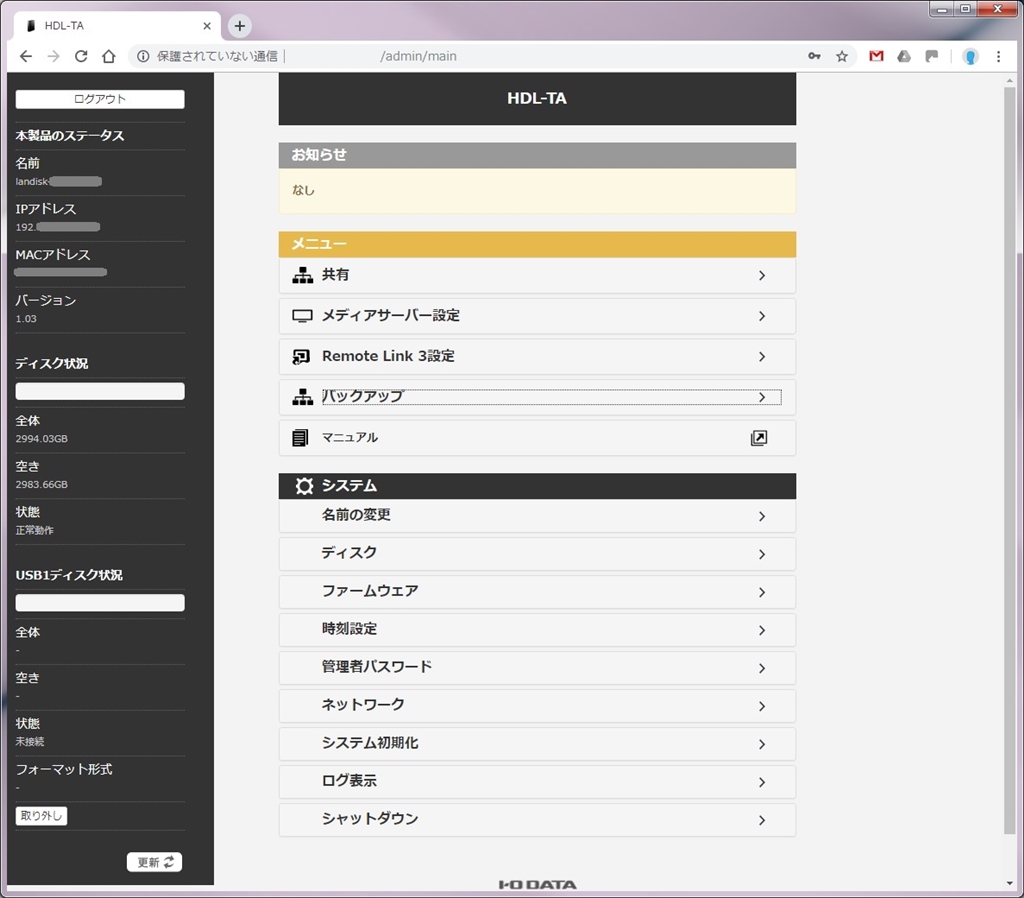Expand the ディスク chevron
Viewport: 1024px width, 898px height.
(762, 554)
